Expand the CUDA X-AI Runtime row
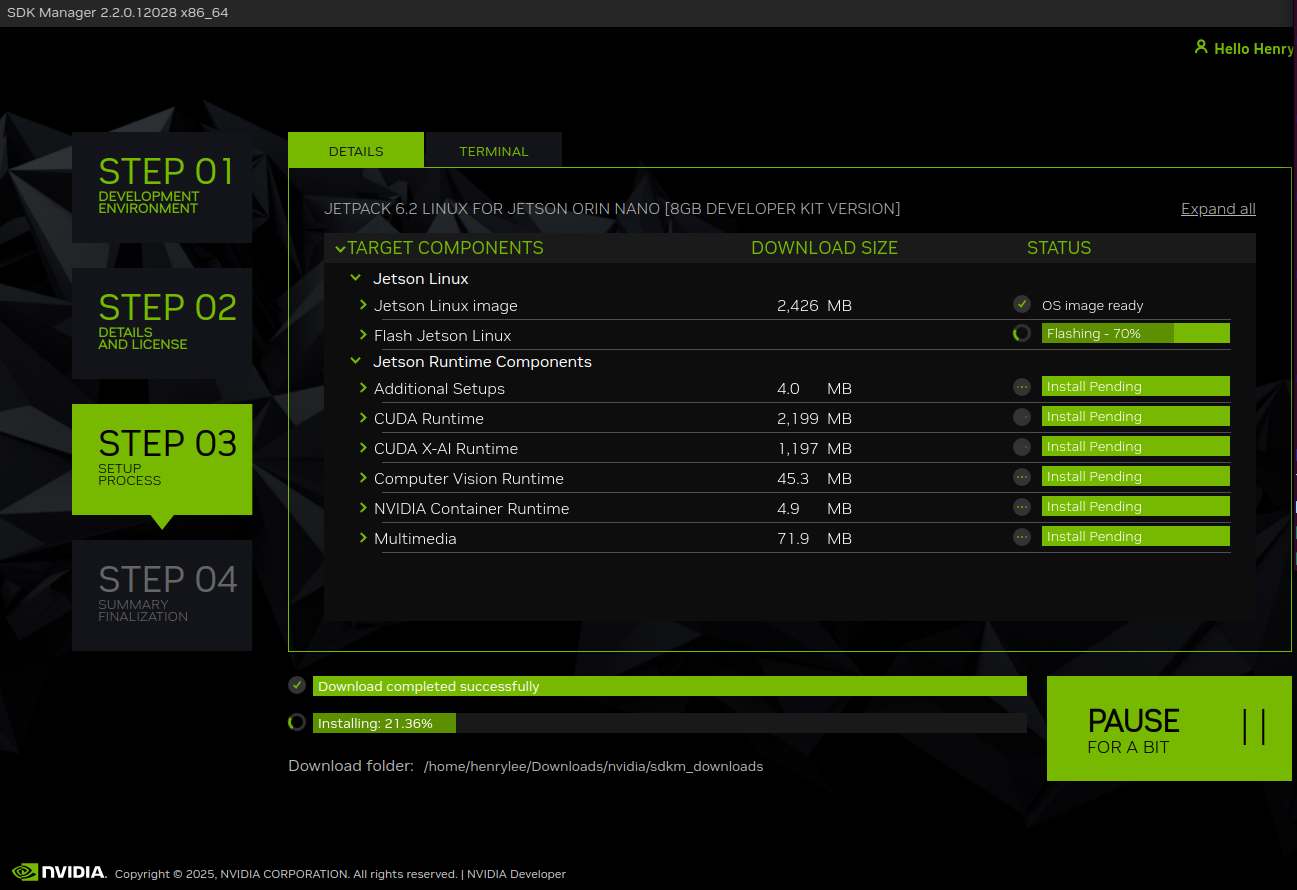This screenshot has width=1297, height=890. pyautogui.click(x=363, y=448)
